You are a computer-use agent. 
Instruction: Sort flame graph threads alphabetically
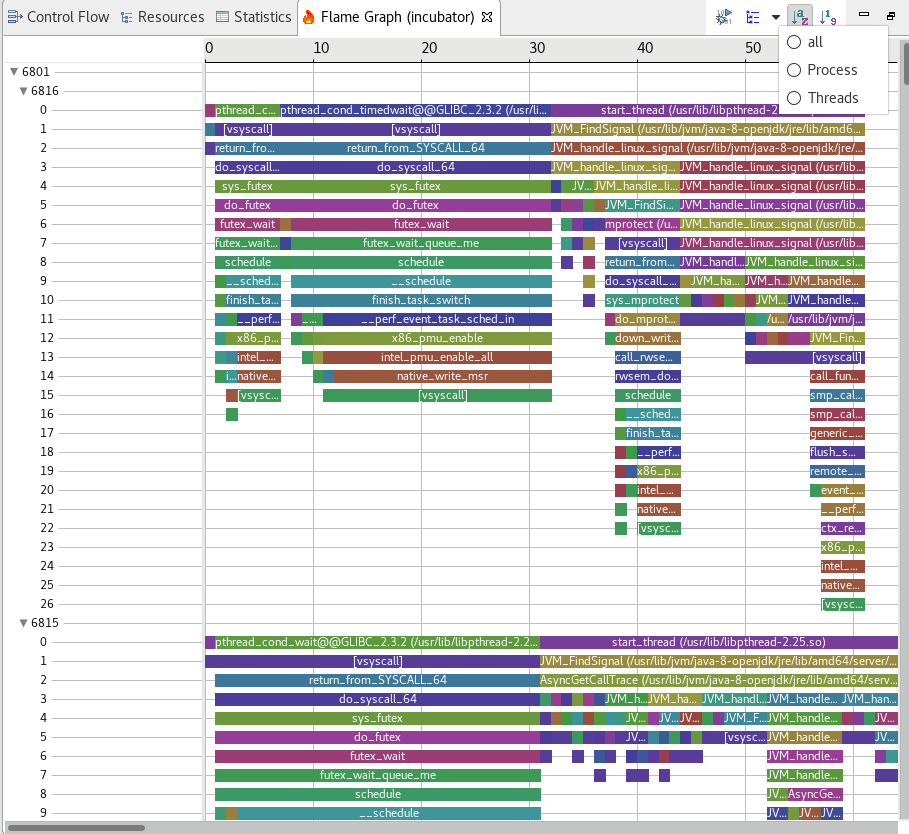(801, 16)
